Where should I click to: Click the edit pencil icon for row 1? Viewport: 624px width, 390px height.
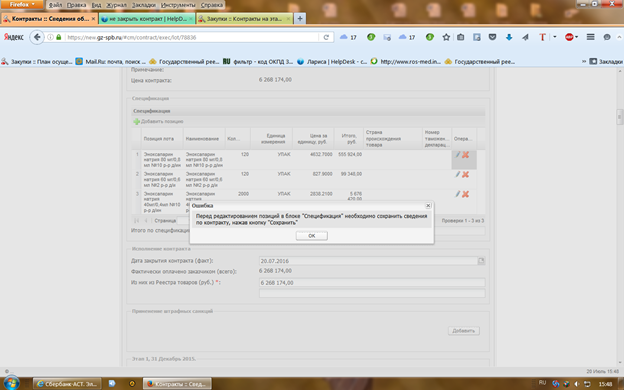(458, 155)
